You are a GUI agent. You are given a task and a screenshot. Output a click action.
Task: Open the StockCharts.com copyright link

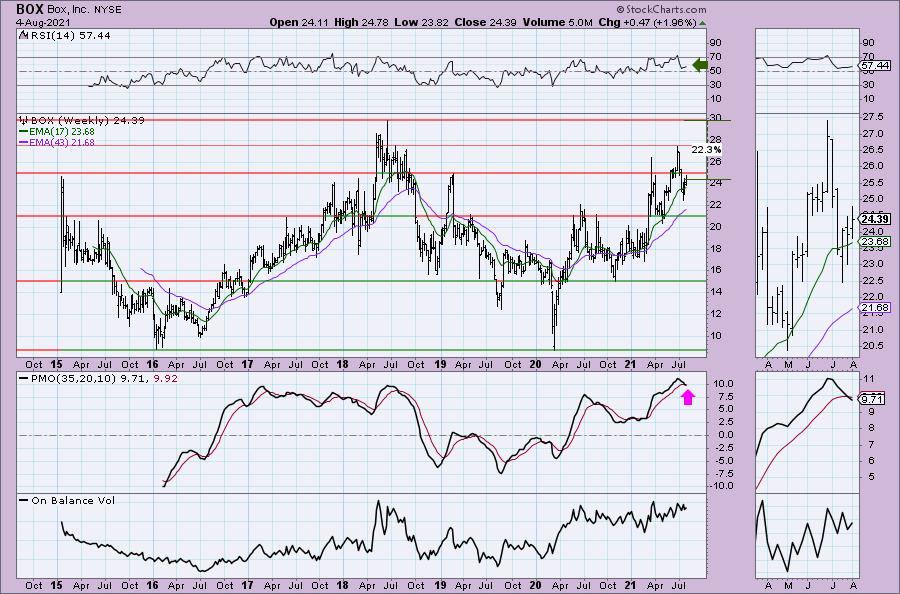click(x=662, y=9)
